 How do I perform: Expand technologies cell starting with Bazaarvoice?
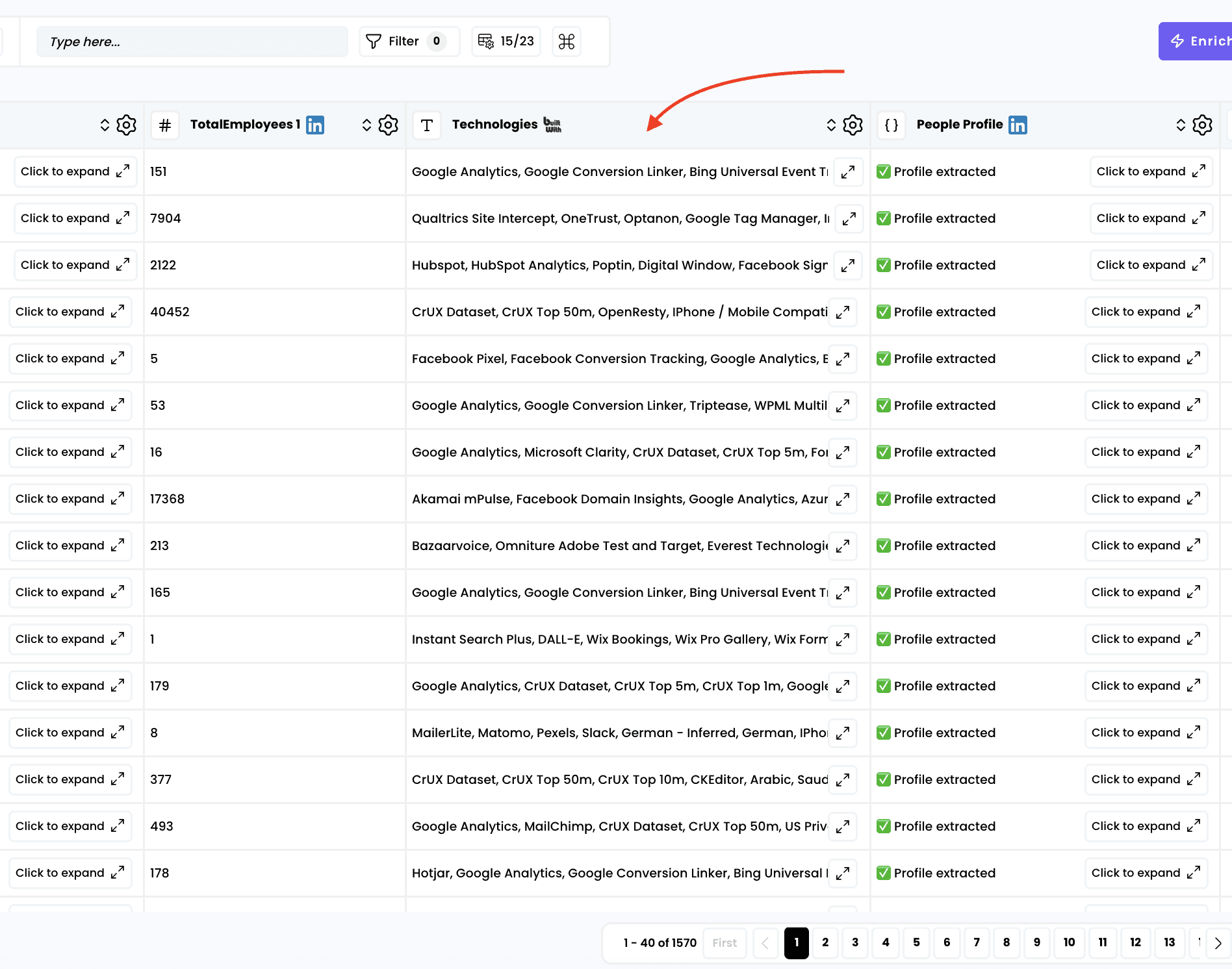click(843, 546)
